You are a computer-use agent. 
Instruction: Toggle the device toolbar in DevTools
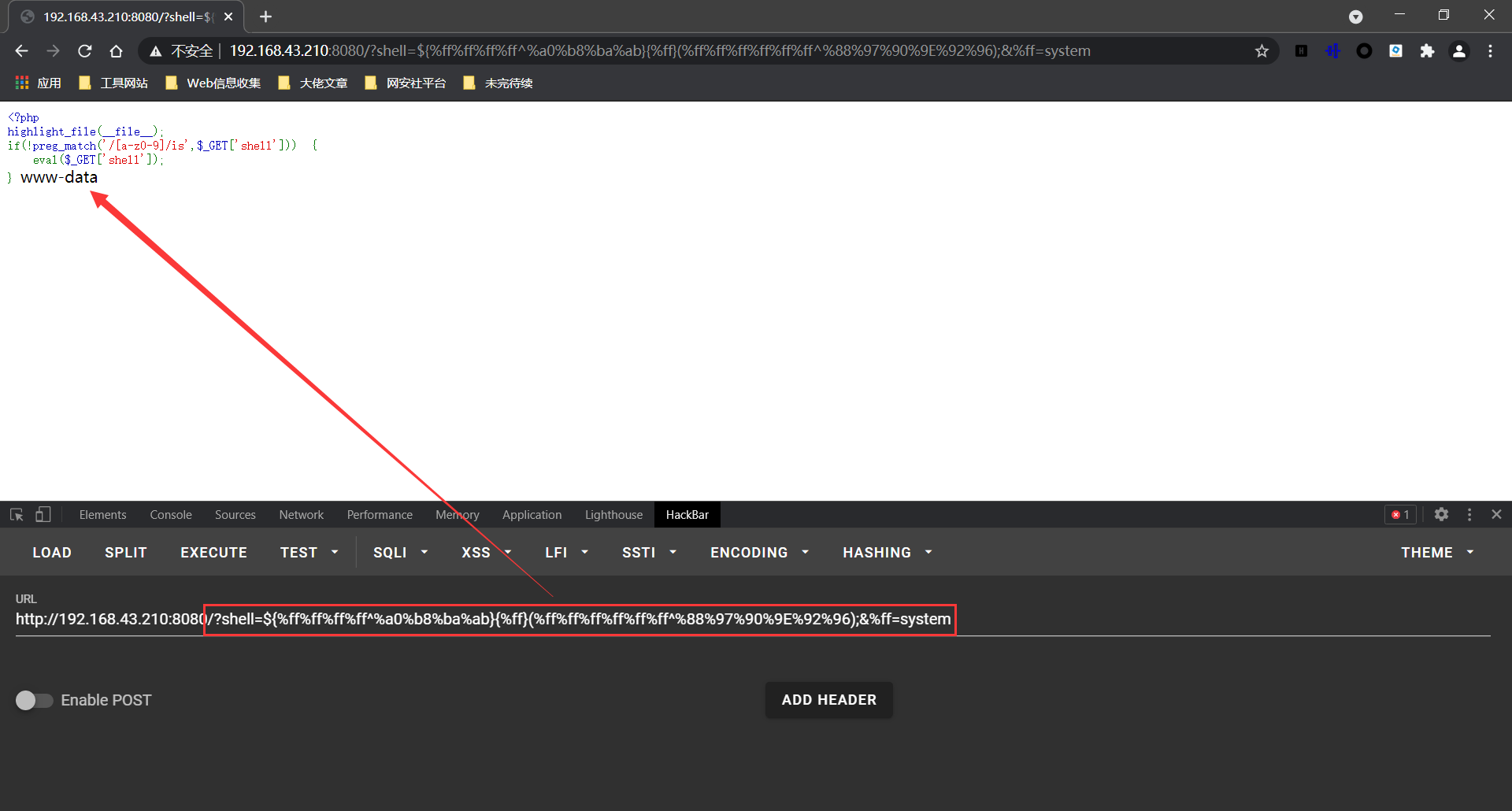click(x=43, y=514)
